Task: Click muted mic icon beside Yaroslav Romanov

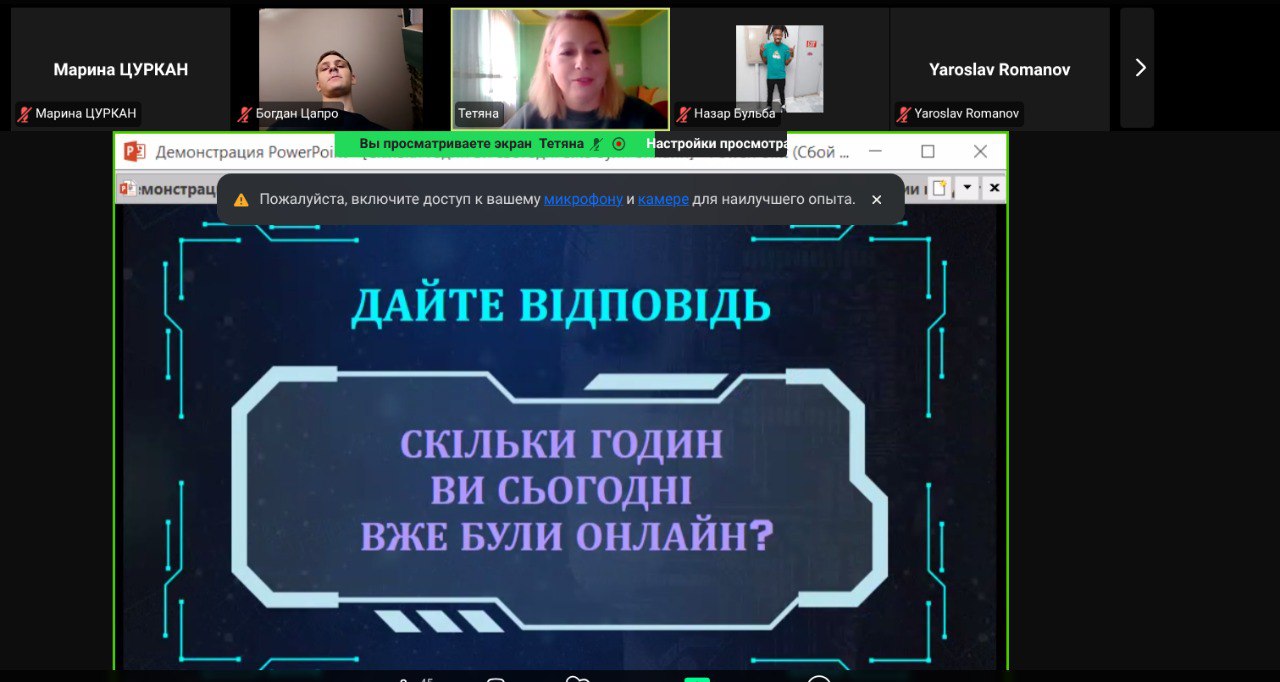Action: point(904,114)
